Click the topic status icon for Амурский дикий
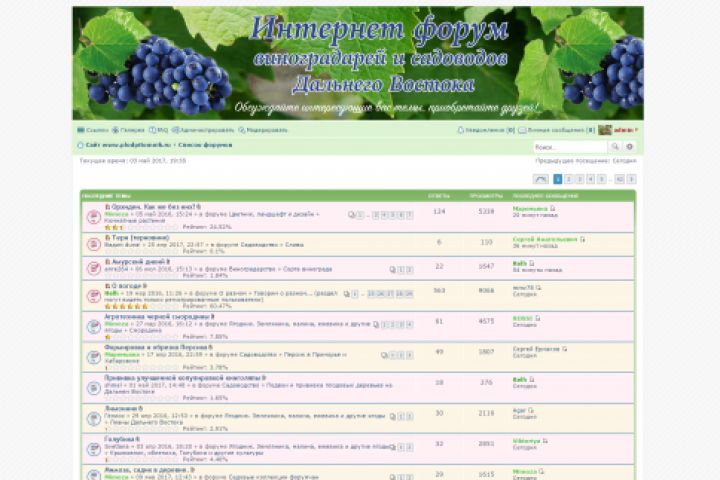The width and height of the screenshot is (720, 480). tap(94, 268)
